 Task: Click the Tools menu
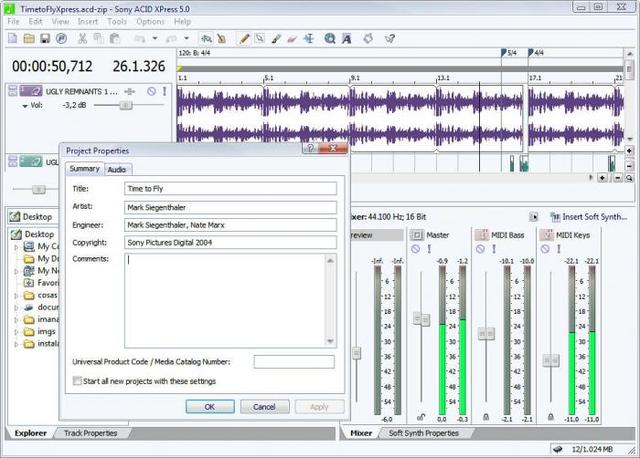[x=117, y=22]
